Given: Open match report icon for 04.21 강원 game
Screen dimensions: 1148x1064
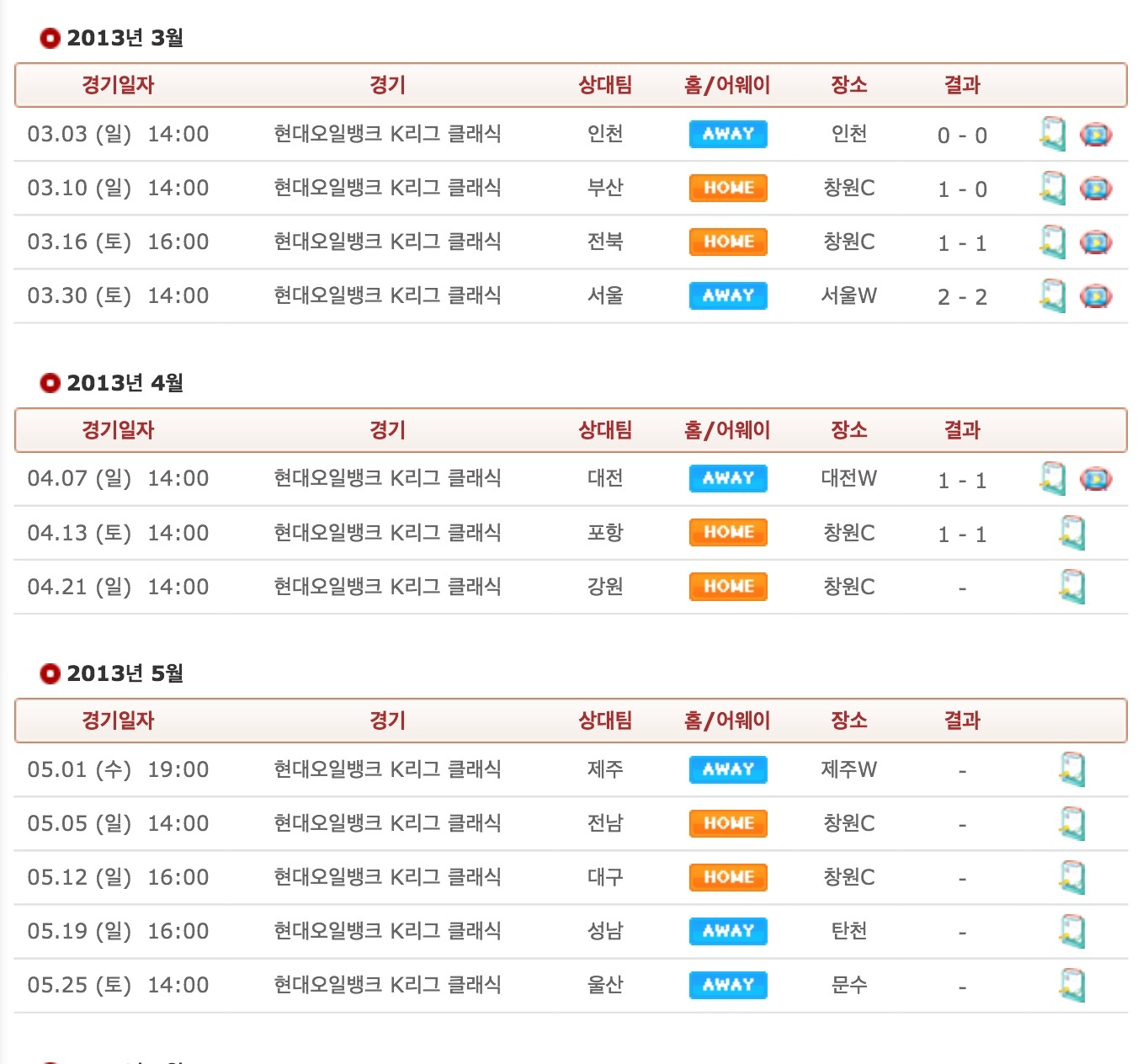Looking at the screenshot, I should point(1072,587).
